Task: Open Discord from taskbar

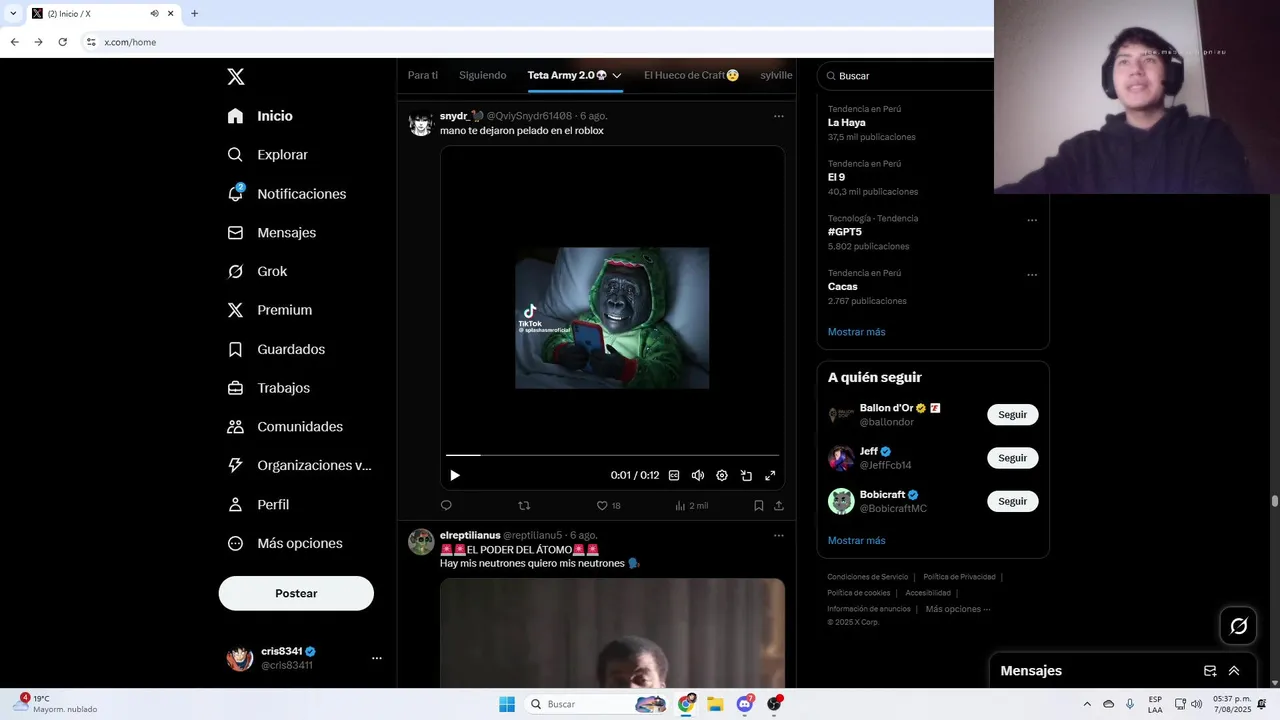Action: [x=744, y=704]
